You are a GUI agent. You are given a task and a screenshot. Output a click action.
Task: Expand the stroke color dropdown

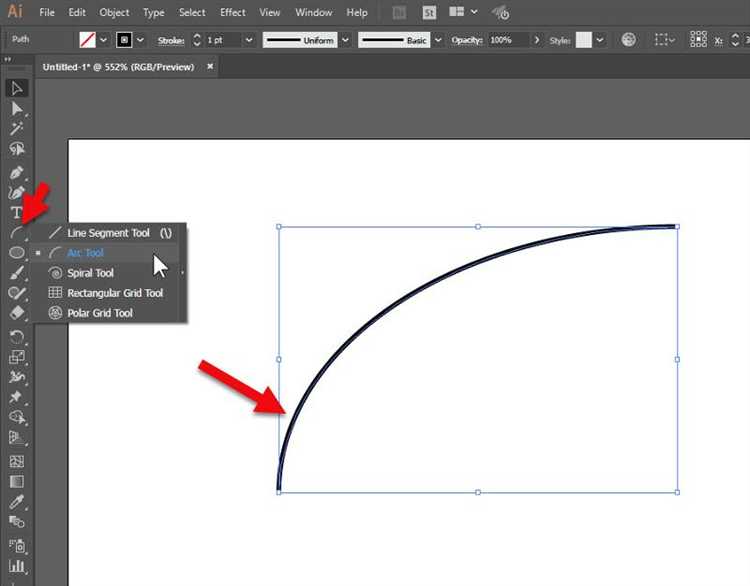(x=140, y=40)
